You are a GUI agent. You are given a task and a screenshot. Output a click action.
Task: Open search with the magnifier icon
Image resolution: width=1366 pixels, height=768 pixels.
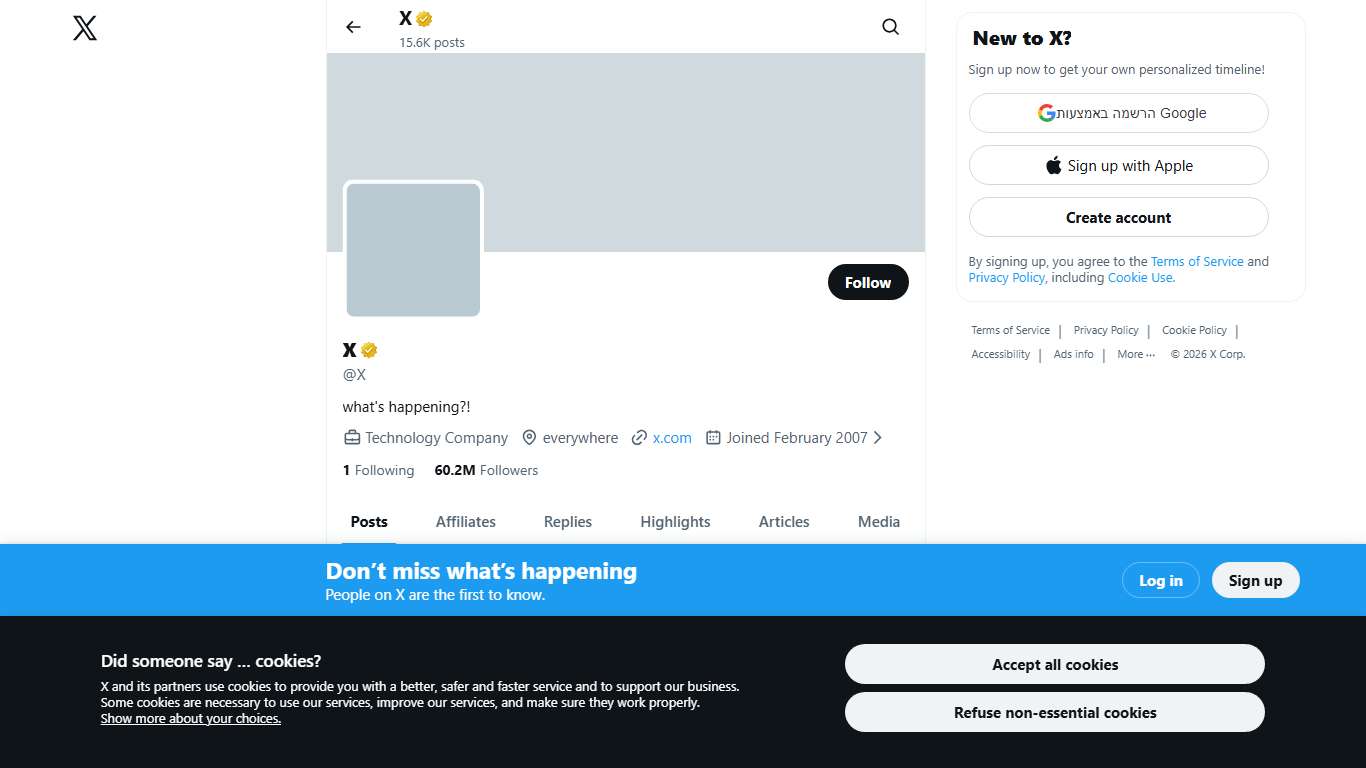click(890, 27)
